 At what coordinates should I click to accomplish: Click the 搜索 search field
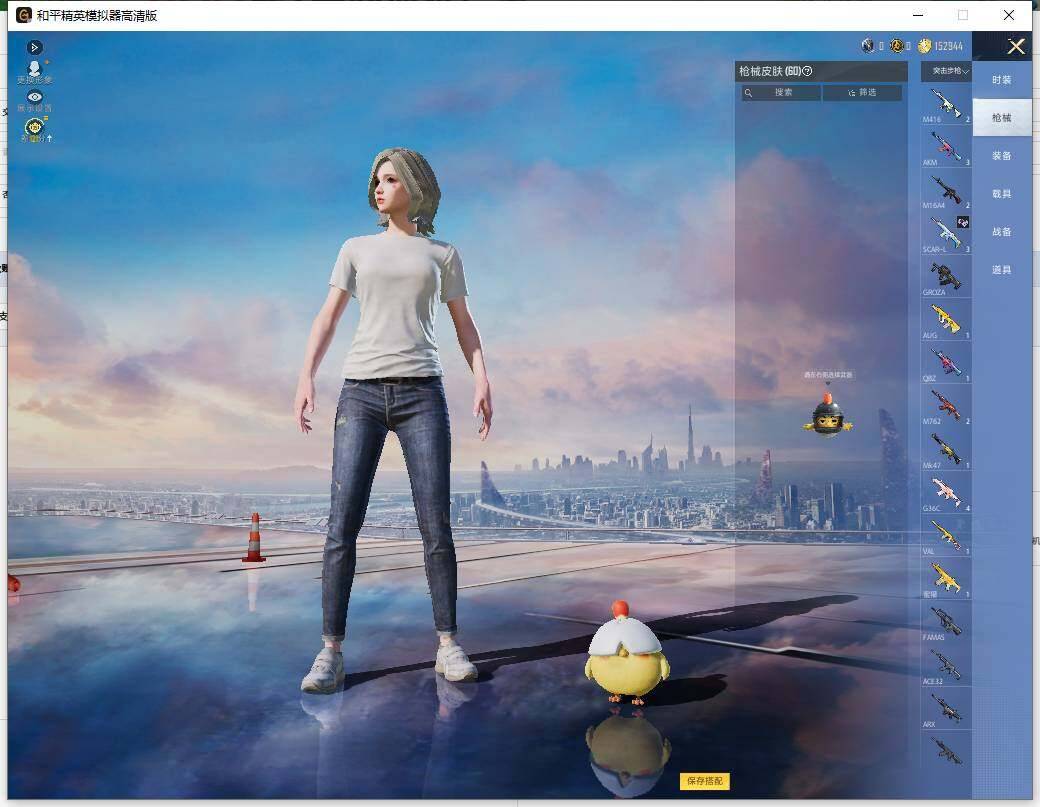[x=781, y=93]
